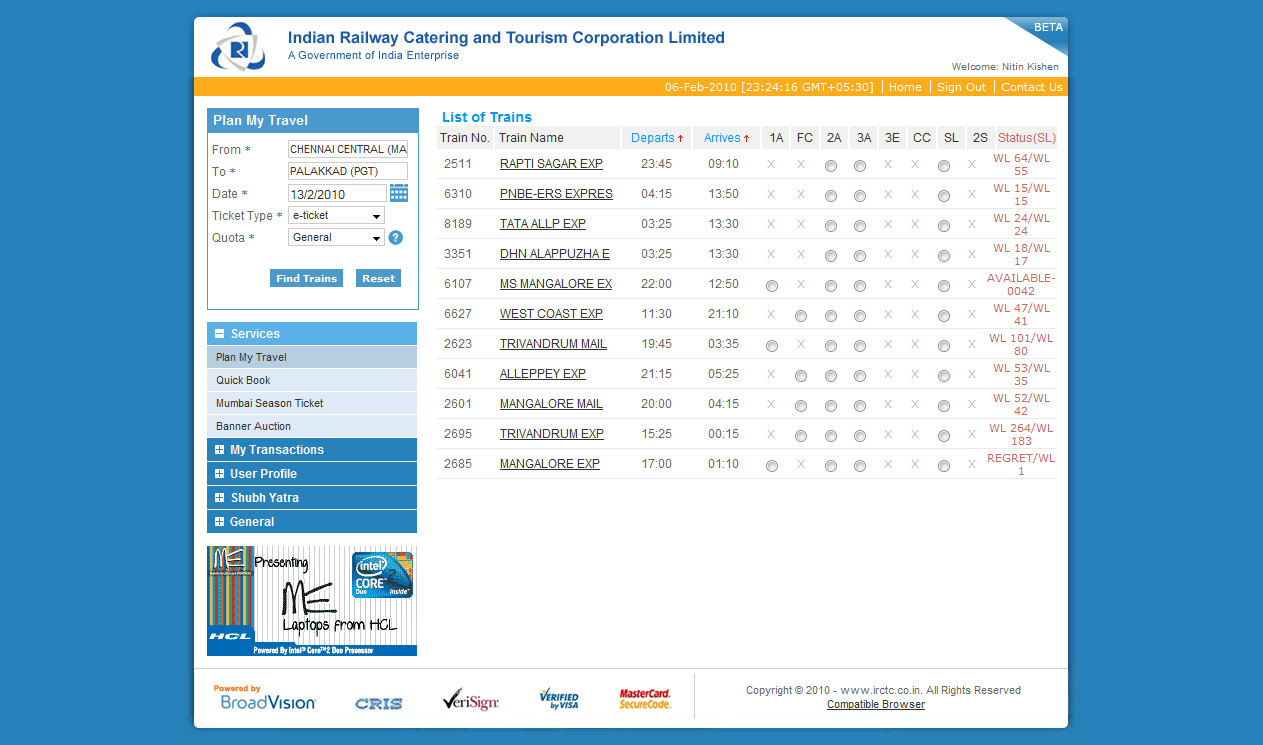Screen dimensions: 1263x745
Task: Open PNBE-ERS EXPRES train link
Action: pyautogui.click(x=556, y=194)
